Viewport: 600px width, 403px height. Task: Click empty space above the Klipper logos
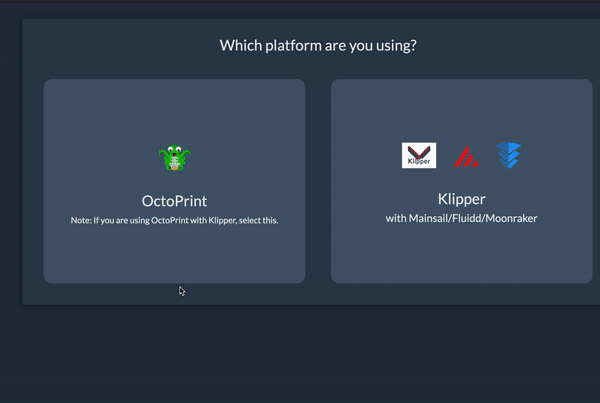point(461,110)
